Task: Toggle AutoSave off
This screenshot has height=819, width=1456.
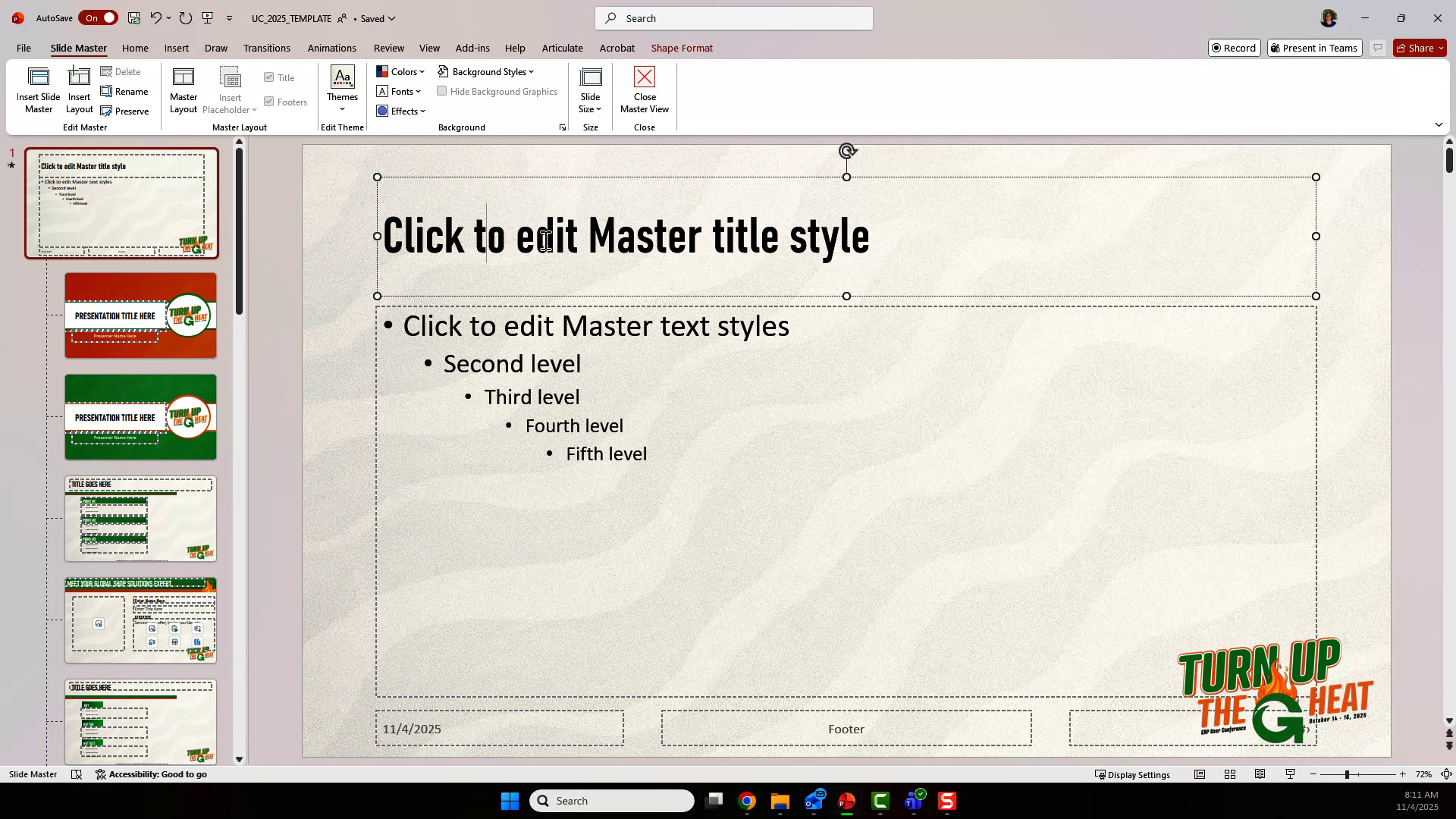Action: click(x=99, y=17)
